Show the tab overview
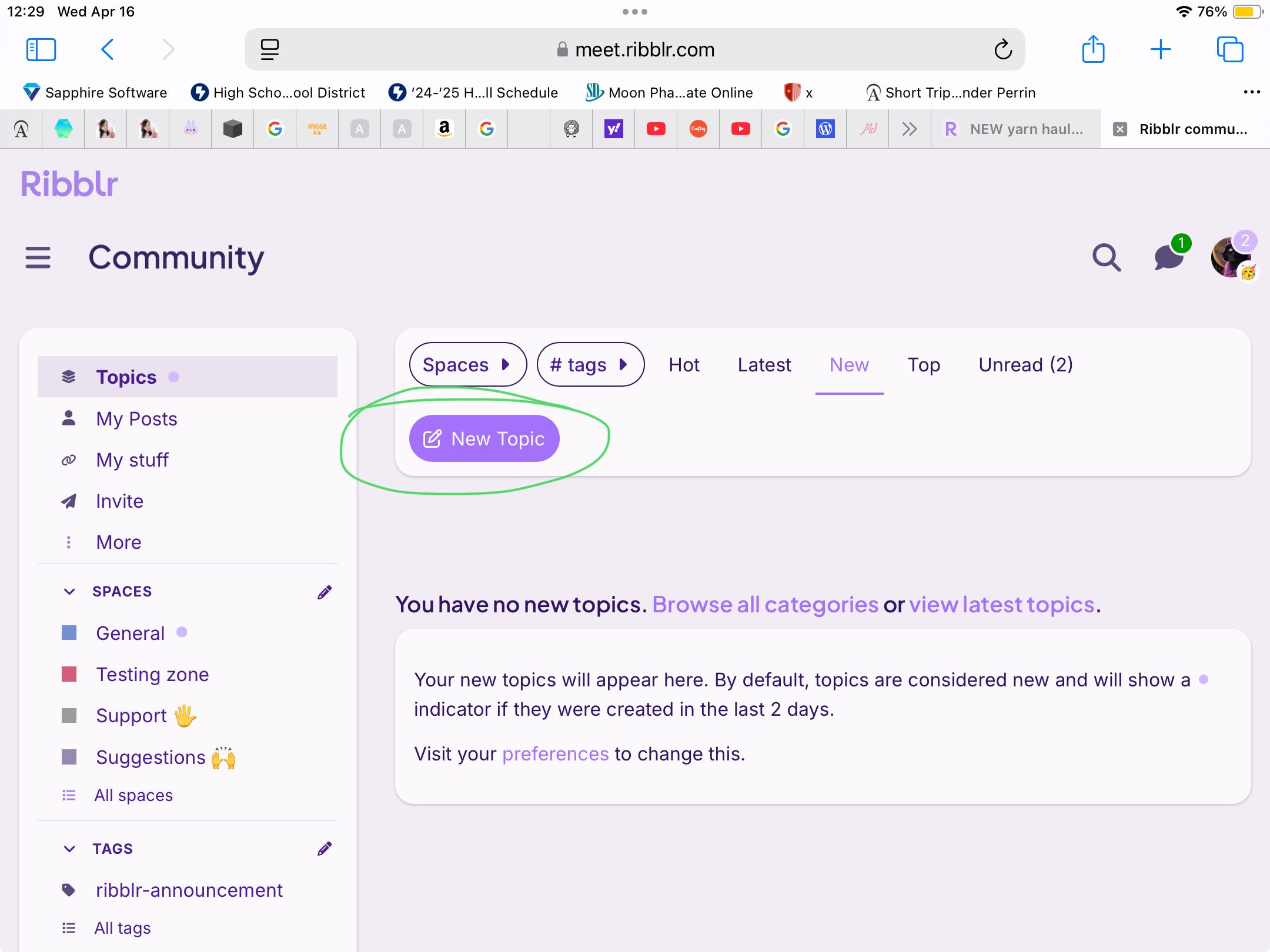 point(1229,49)
